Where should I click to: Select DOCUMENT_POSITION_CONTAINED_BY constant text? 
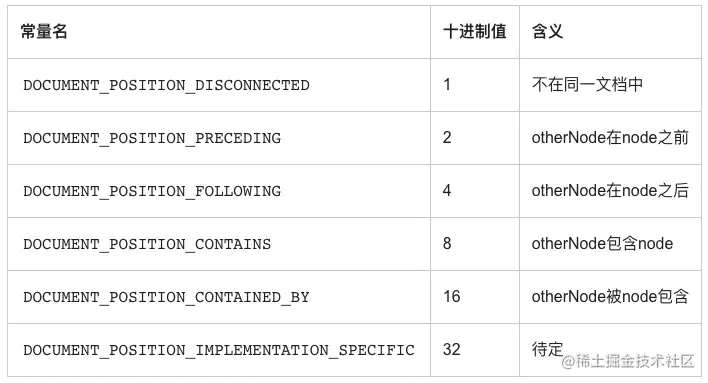coord(166,297)
